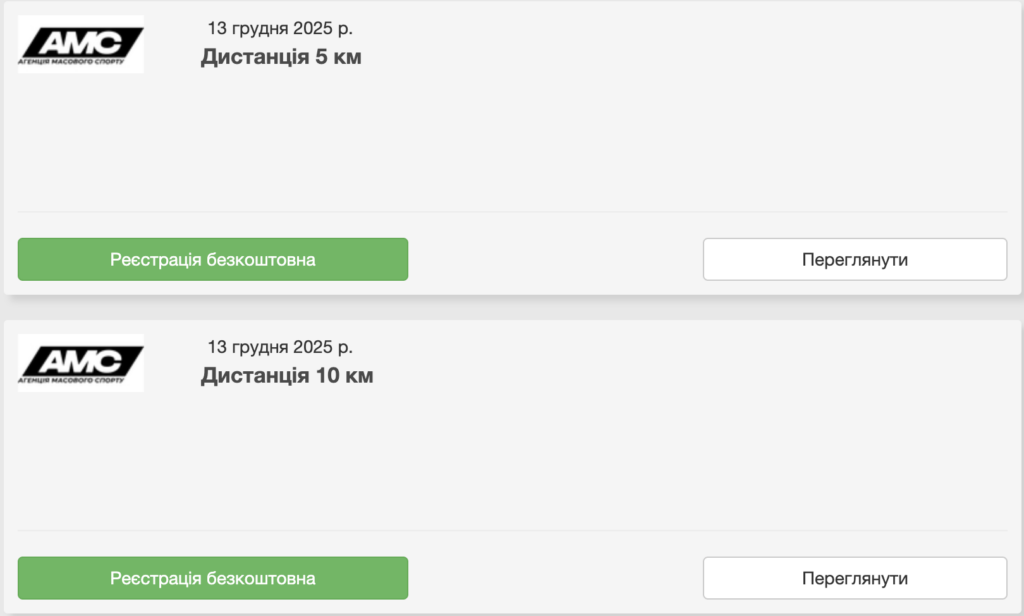Image resolution: width=1024 pixels, height=616 pixels.
Task: Click the empty body of the 5 km card
Action: tap(512, 140)
